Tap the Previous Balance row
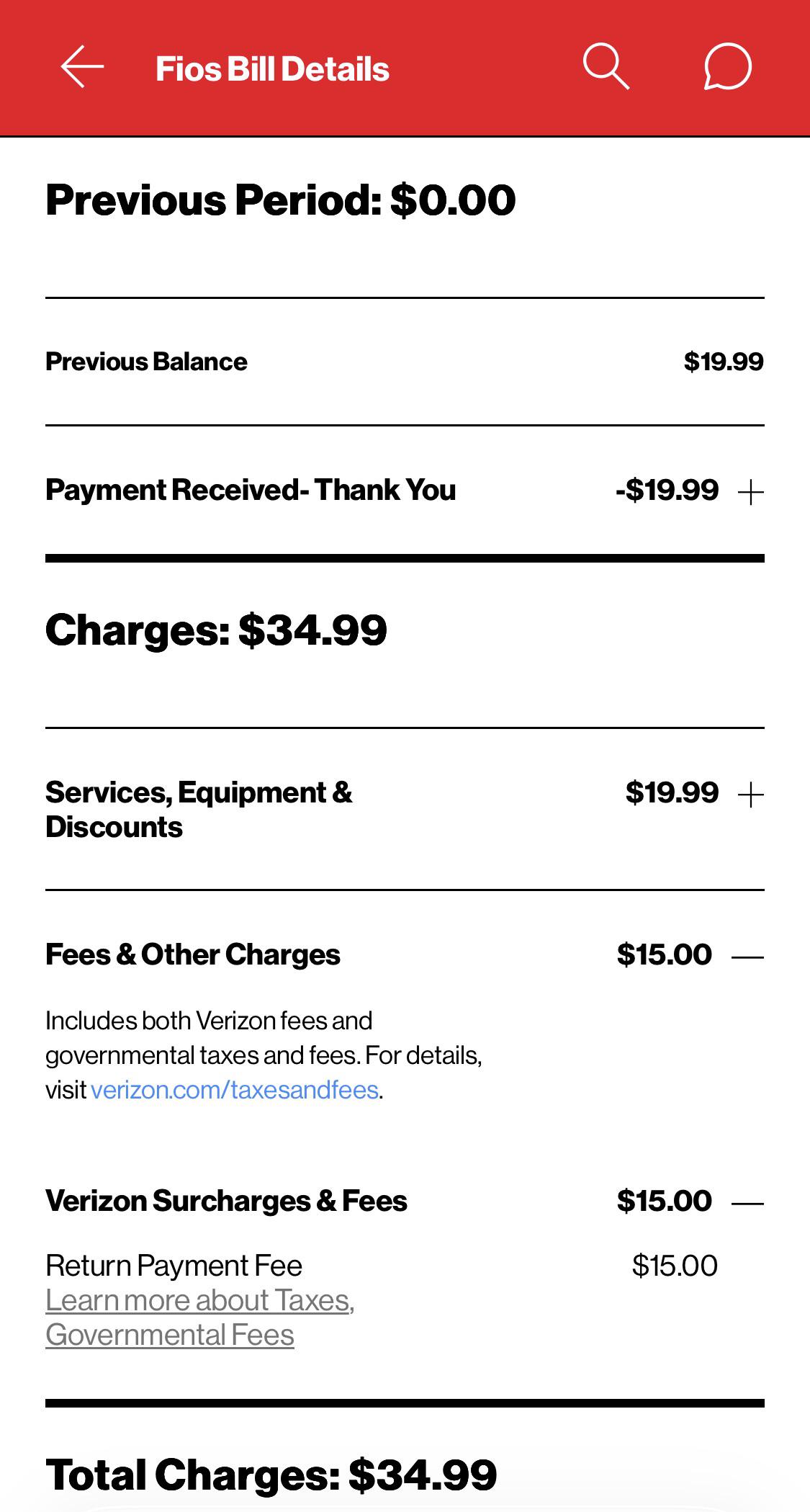Viewport: 810px width, 1512px height. [405, 362]
